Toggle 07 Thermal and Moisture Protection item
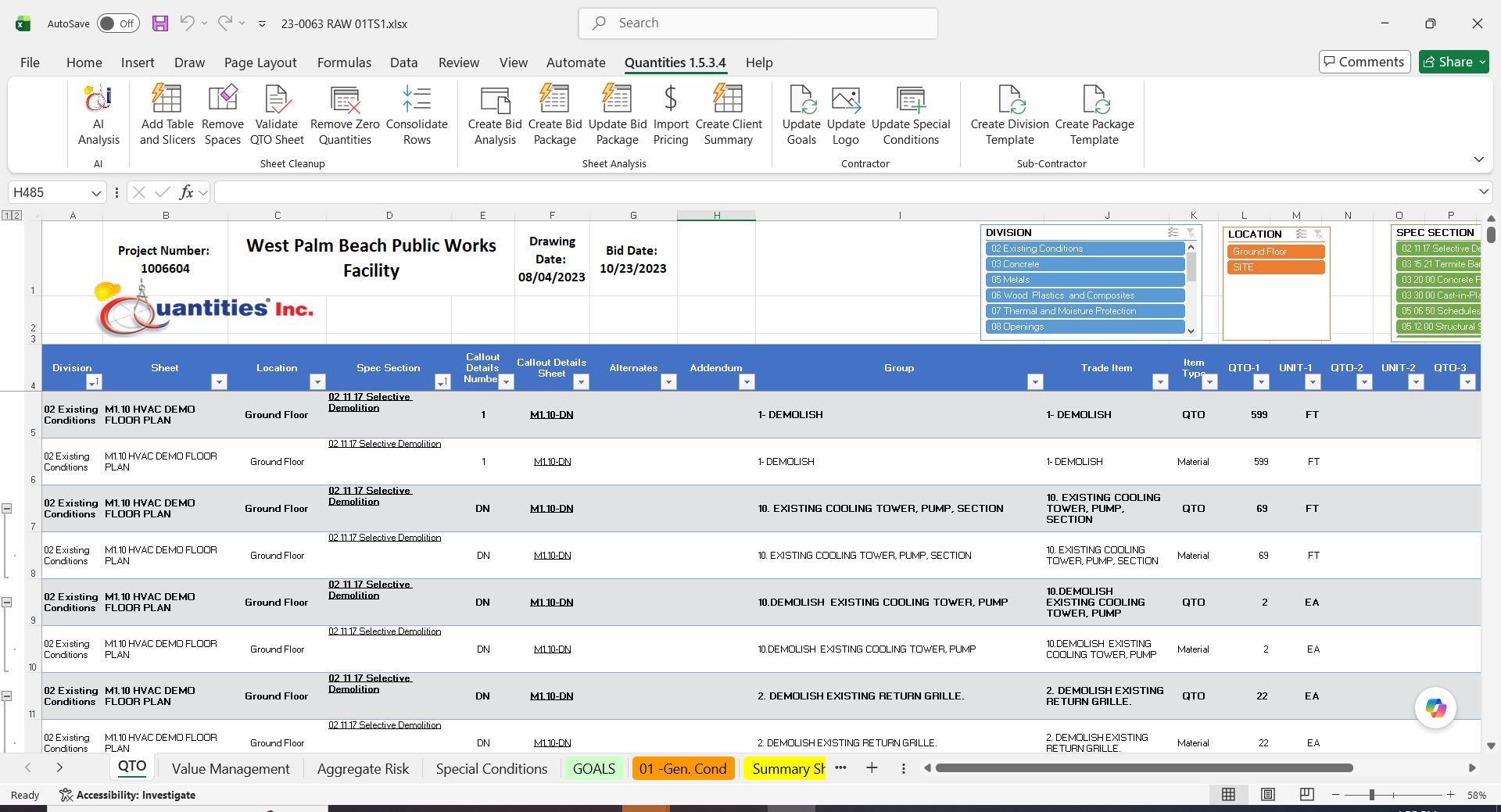This screenshot has height=812, width=1501. coord(1085,311)
